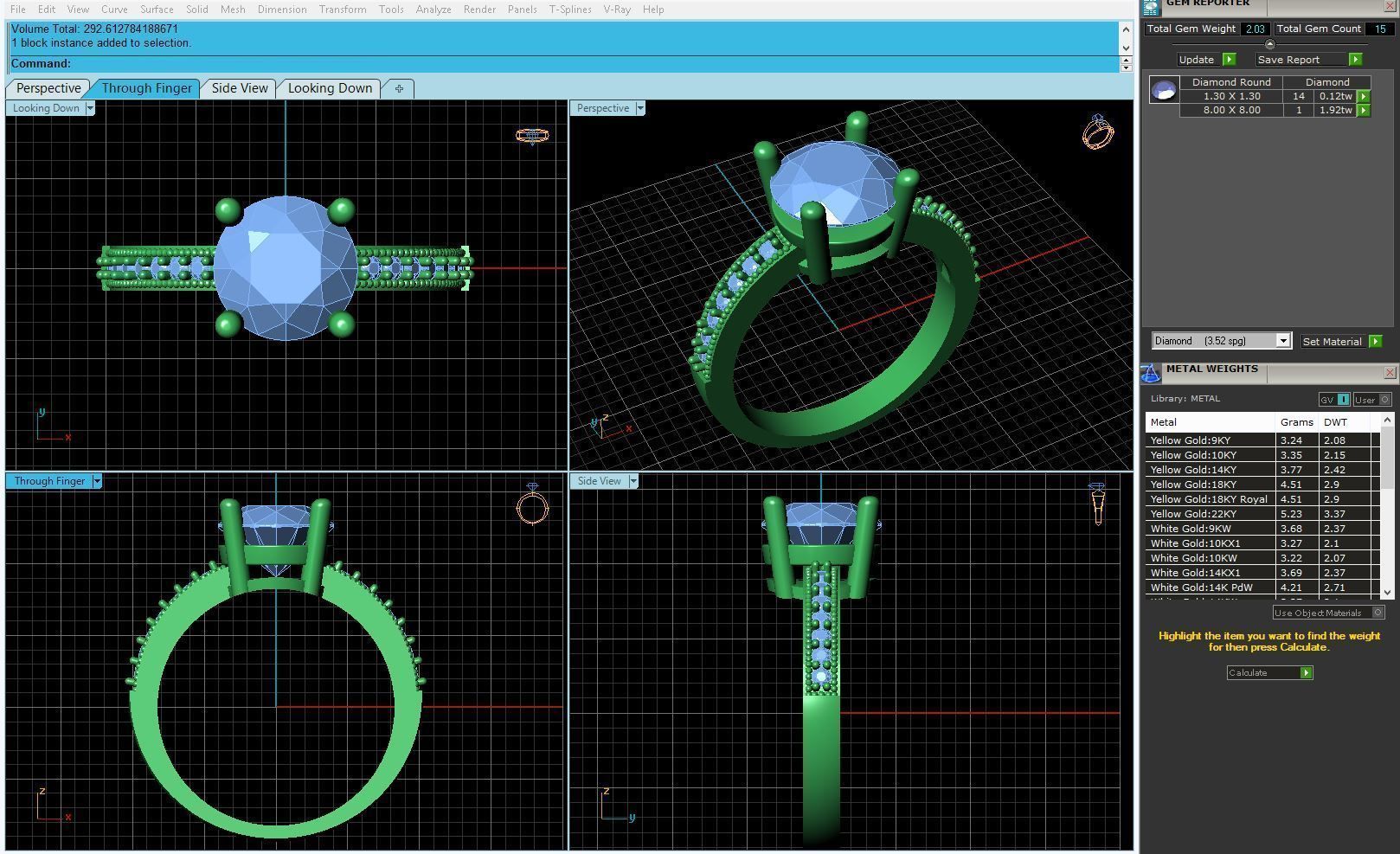Collapse the Gem Reporter header with the circle arrow

pyautogui.click(x=1269, y=44)
